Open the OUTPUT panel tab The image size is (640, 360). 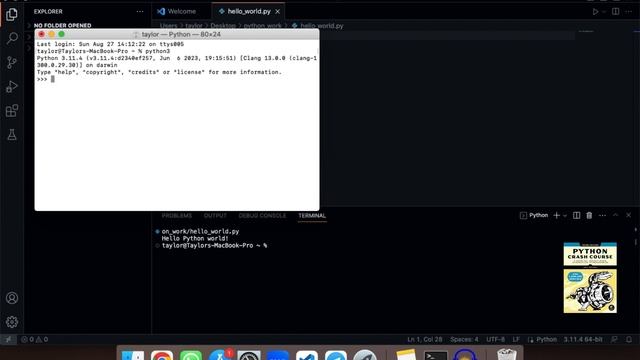click(x=215, y=216)
